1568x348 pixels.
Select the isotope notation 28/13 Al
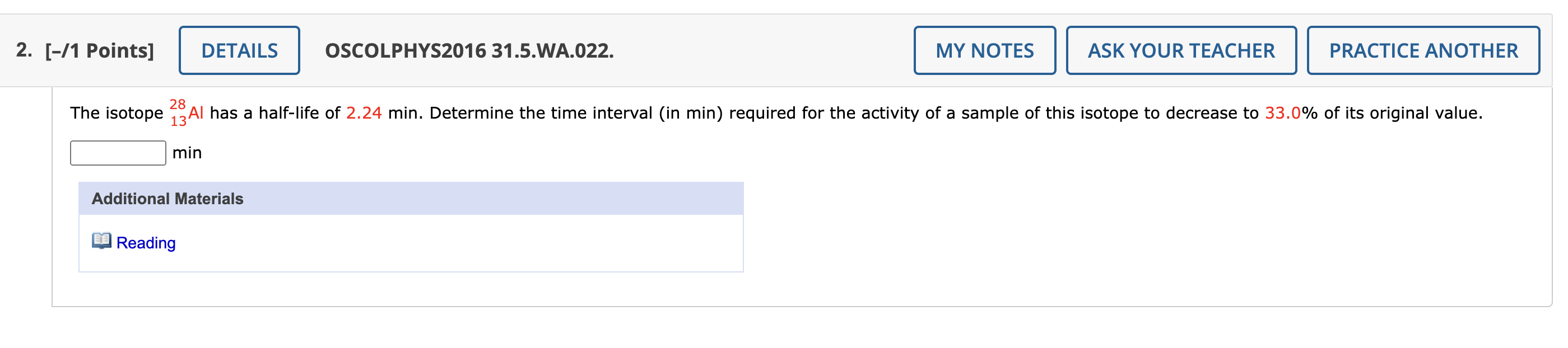[x=184, y=112]
